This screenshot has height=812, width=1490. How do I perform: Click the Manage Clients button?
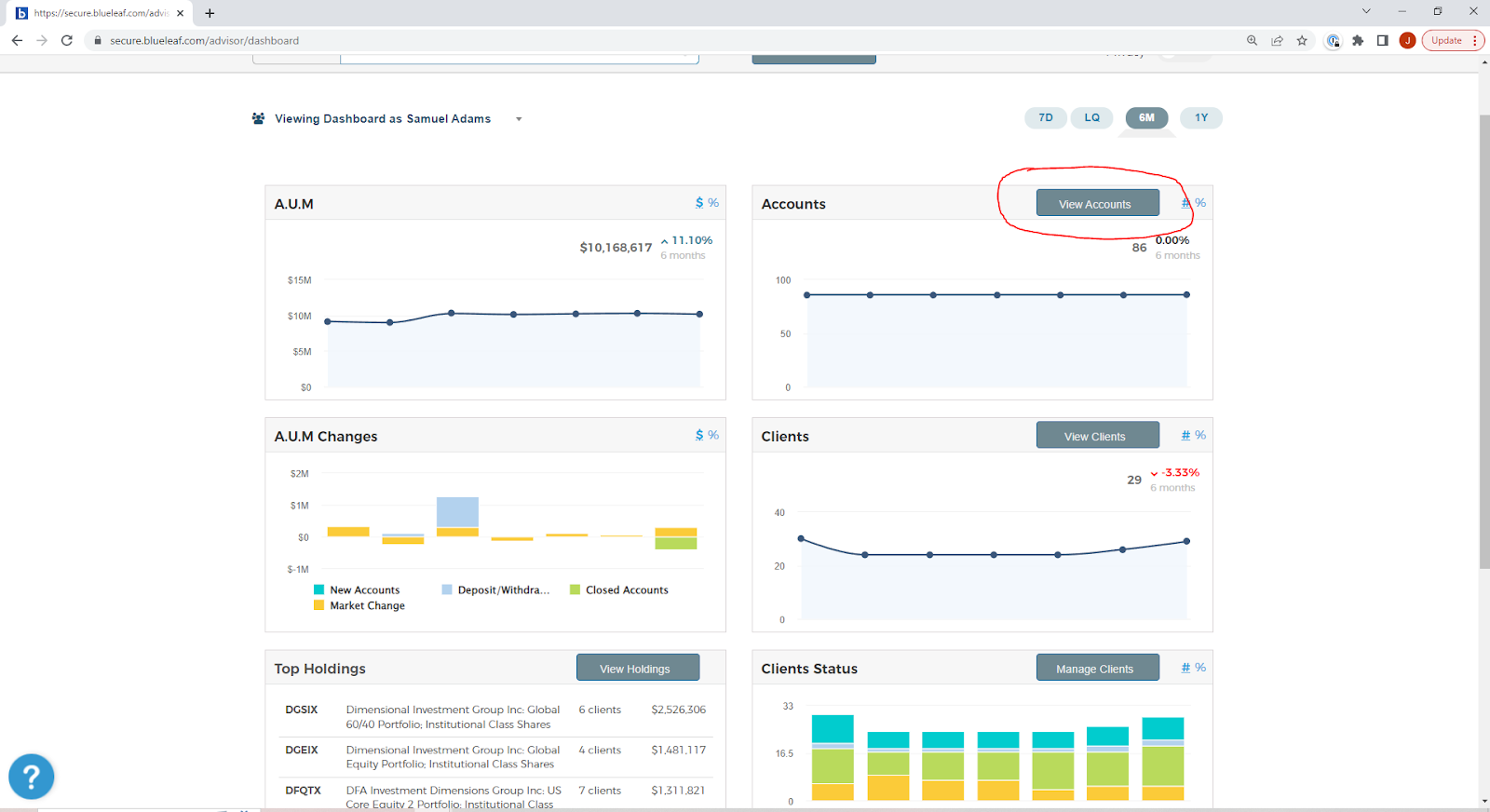(1097, 669)
